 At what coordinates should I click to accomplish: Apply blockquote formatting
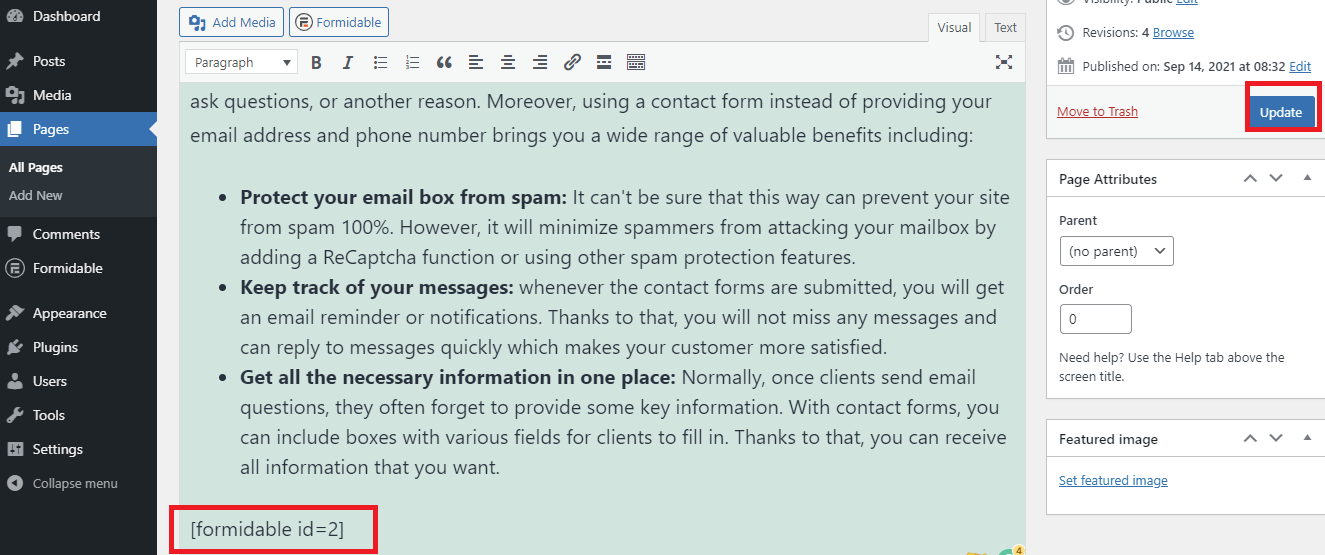pyautogui.click(x=444, y=62)
